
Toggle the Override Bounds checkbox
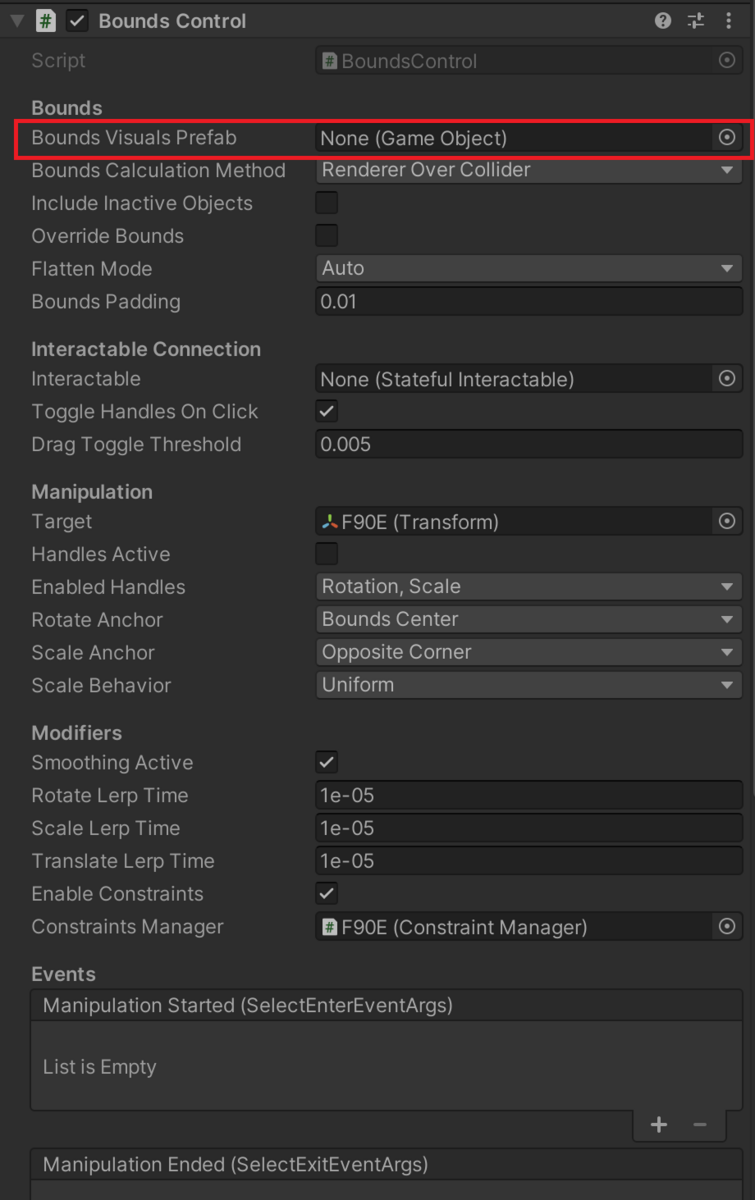click(327, 236)
